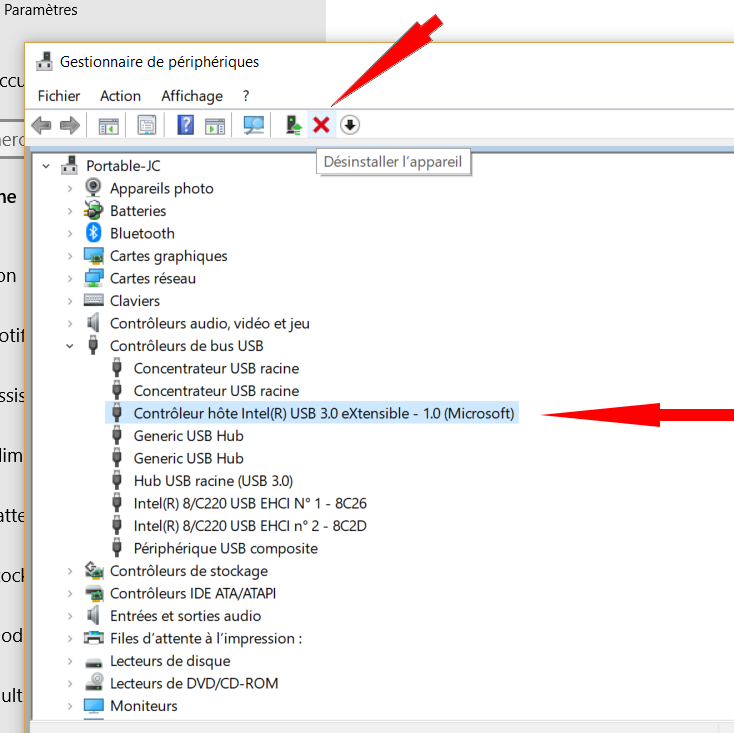
Task: Select the first Concentrateur USB racine
Action: coord(216,368)
